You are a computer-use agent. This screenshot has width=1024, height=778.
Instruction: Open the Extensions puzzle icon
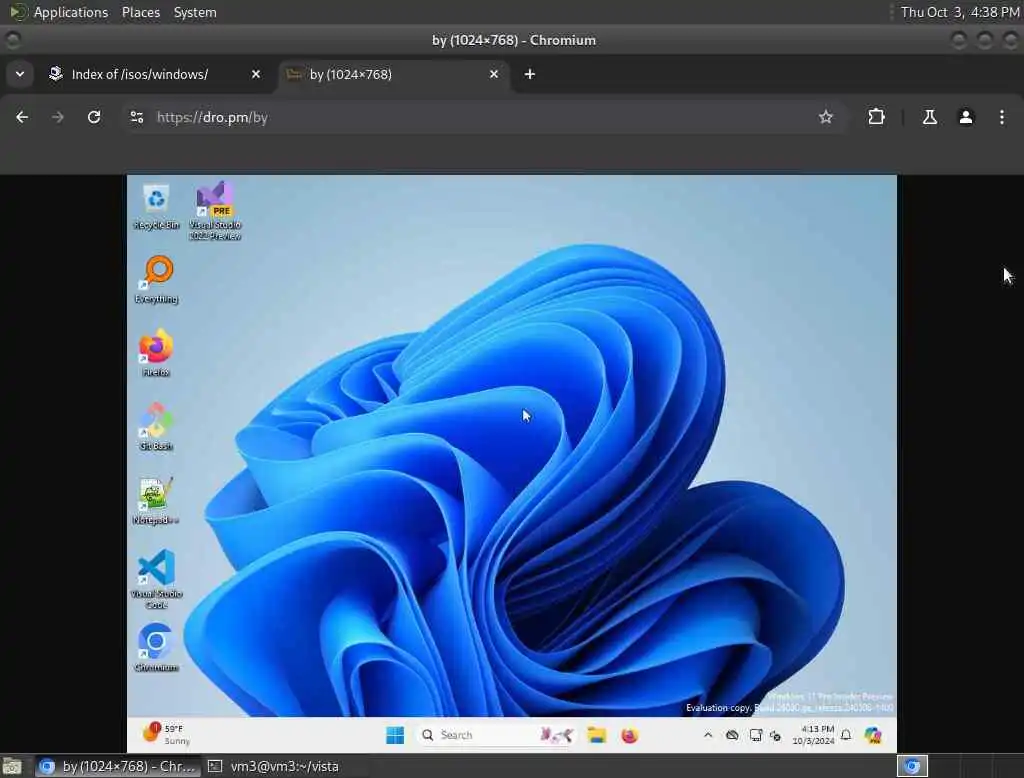pyautogui.click(x=876, y=117)
